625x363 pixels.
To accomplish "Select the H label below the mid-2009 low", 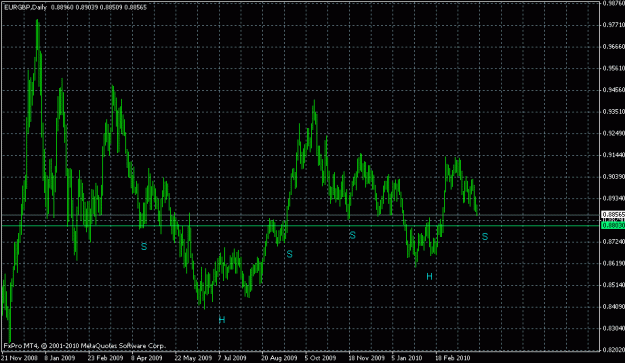I will (222, 320).
